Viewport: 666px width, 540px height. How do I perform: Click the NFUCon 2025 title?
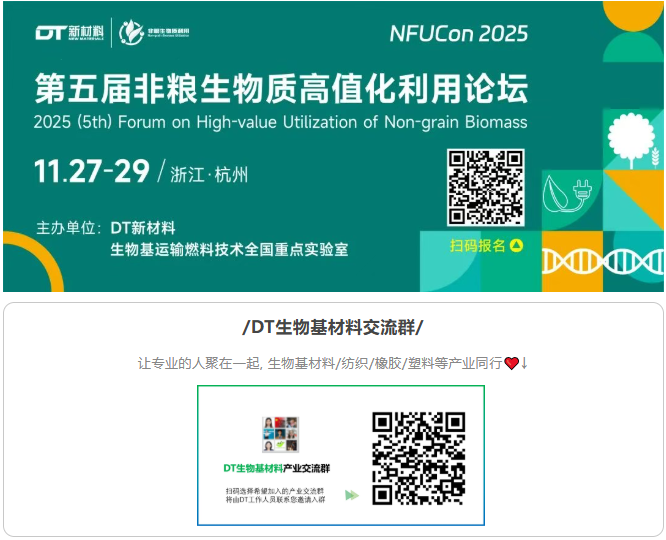459,34
